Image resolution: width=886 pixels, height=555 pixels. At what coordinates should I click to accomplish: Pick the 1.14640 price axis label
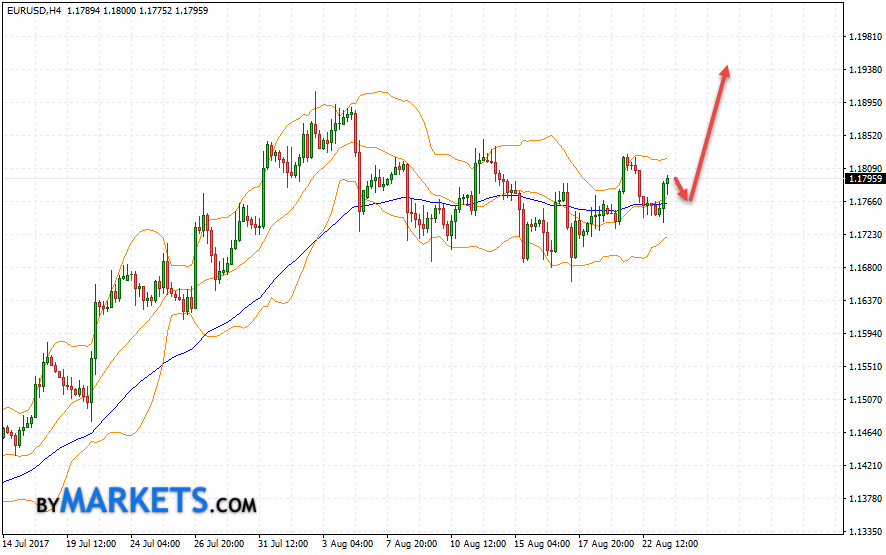(861, 433)
